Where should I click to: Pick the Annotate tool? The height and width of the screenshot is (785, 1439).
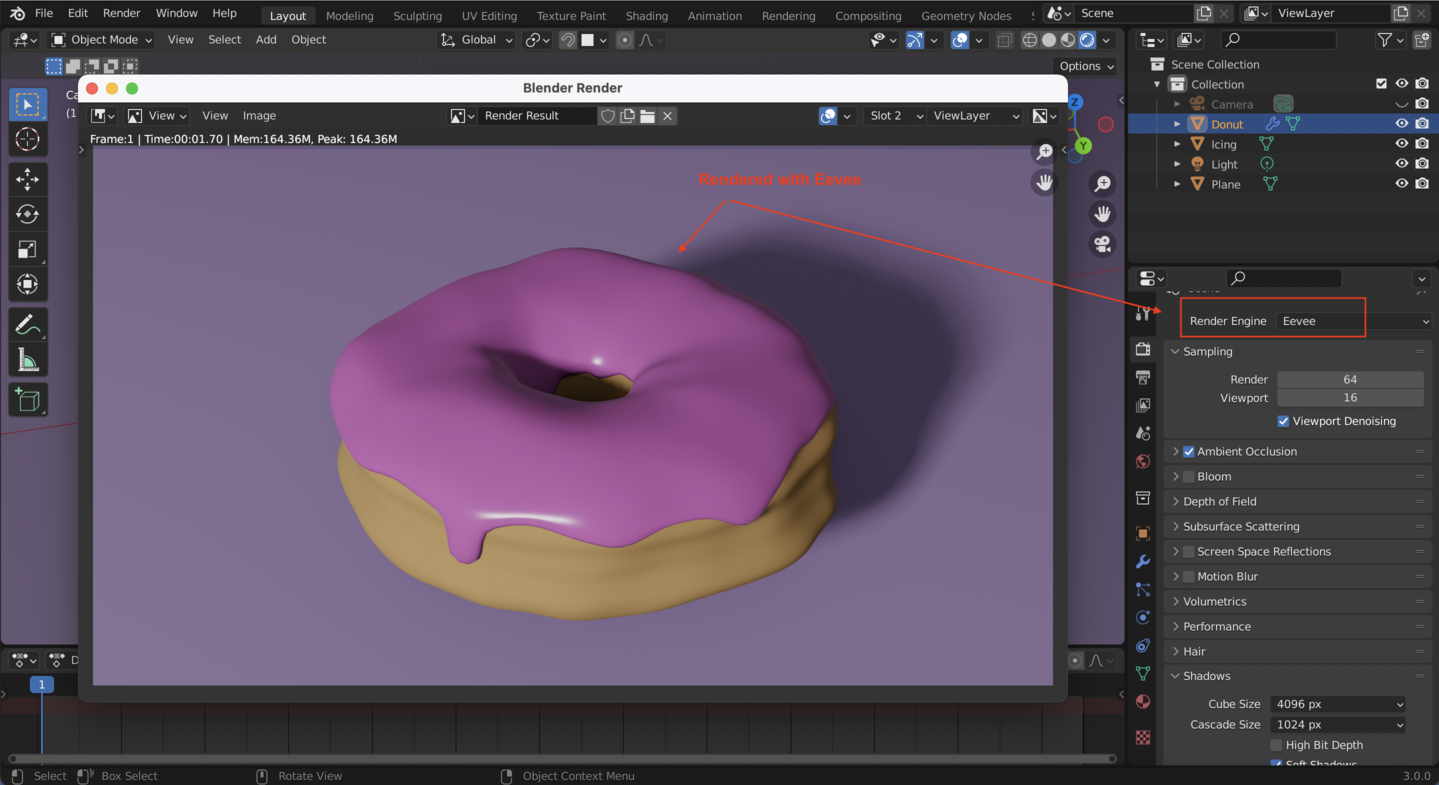[28, 322]
